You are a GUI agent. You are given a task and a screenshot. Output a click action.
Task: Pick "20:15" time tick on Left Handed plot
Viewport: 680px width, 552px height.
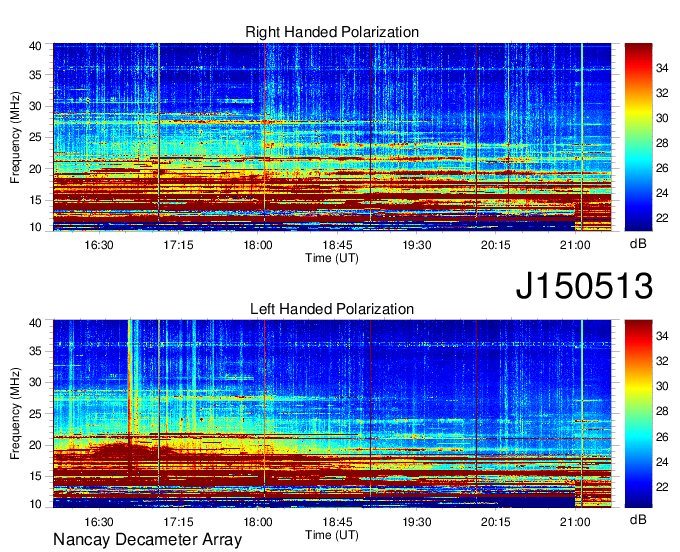click(496, 522)
